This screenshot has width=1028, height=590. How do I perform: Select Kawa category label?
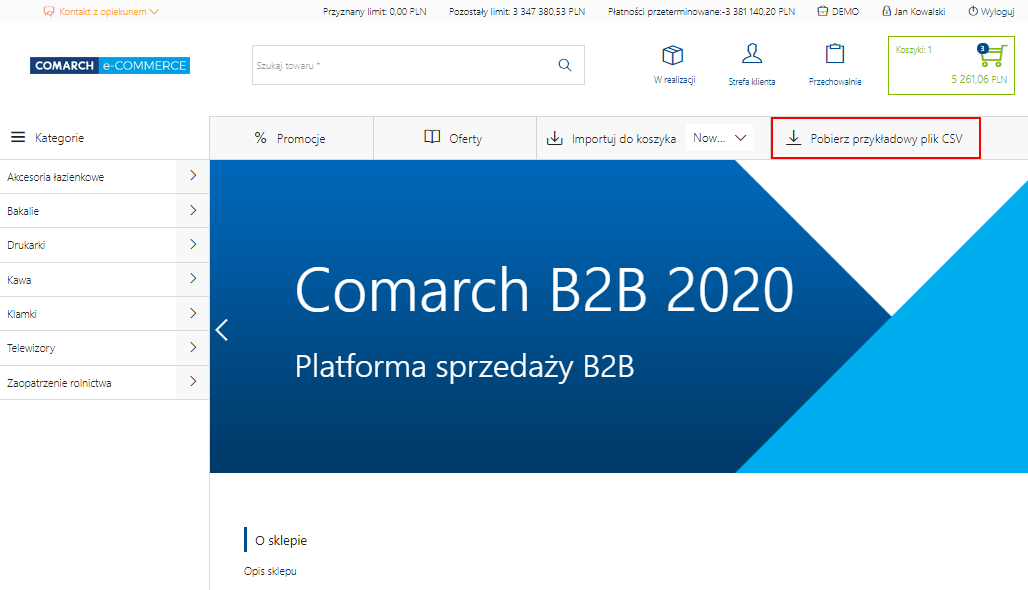[19, 280]
